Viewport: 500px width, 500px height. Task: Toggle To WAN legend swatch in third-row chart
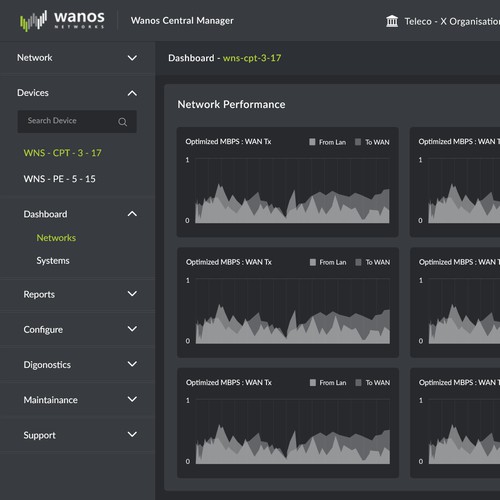pos(358,383)
